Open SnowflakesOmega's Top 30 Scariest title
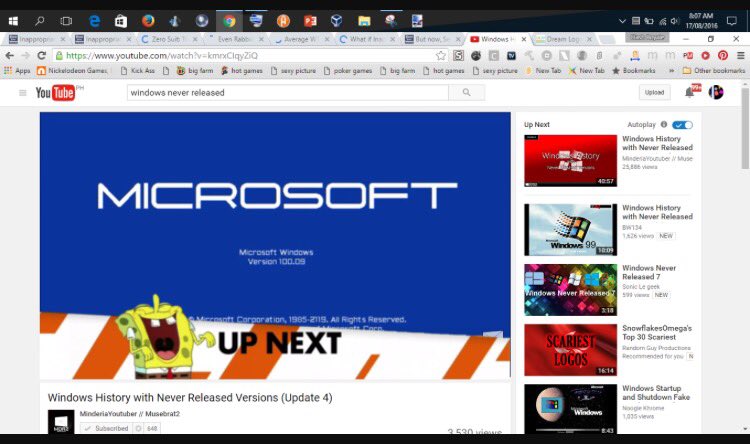The image size is (750, 444). point(657,333)
